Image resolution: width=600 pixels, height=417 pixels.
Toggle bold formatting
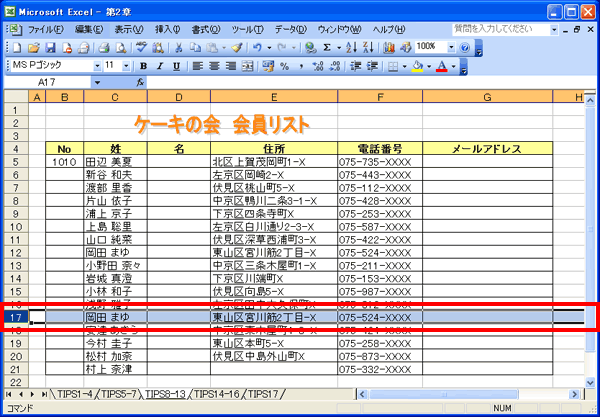(x=143, y=67)
